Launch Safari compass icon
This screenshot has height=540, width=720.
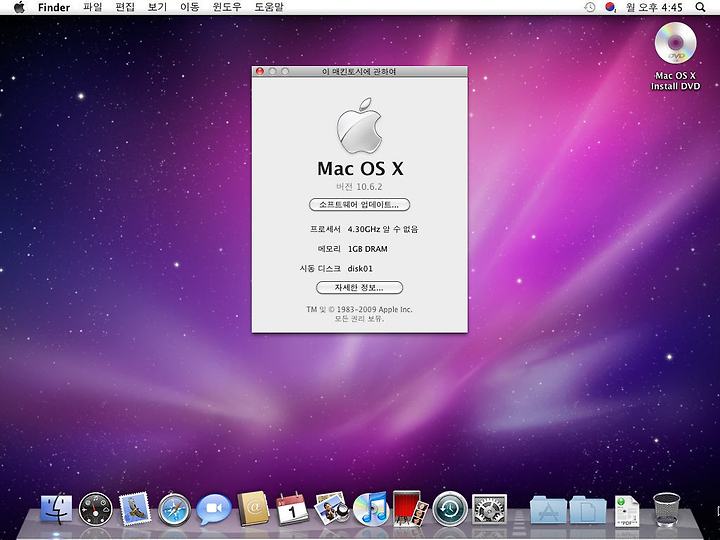tap(174, 509)
